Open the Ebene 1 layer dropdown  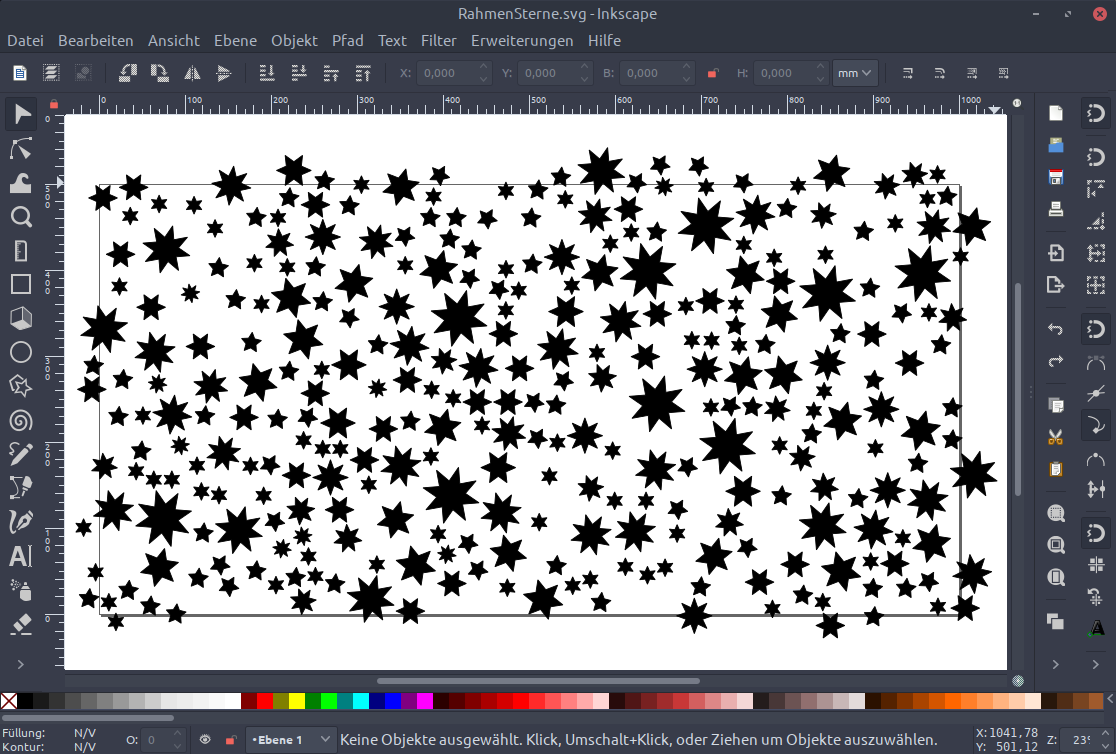coord(292,740)
